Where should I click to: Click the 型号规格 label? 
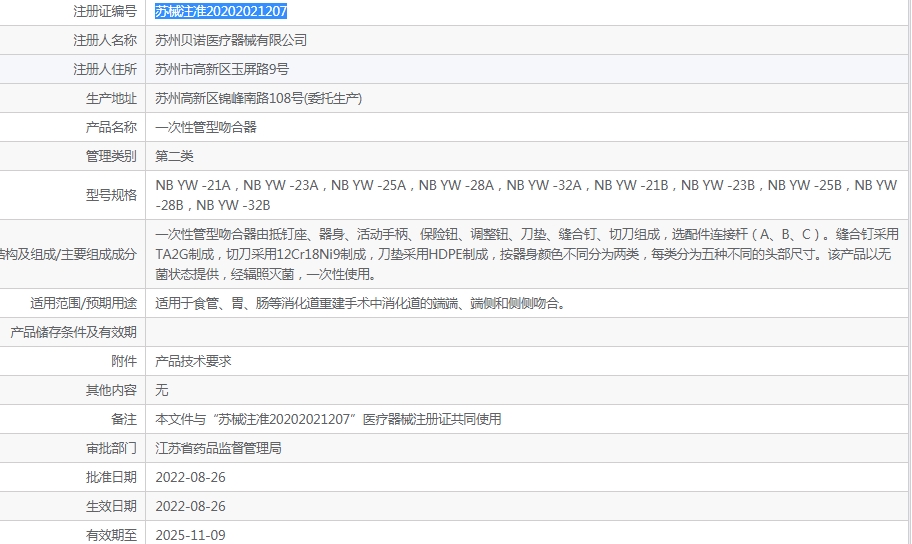tap(111, 195)
